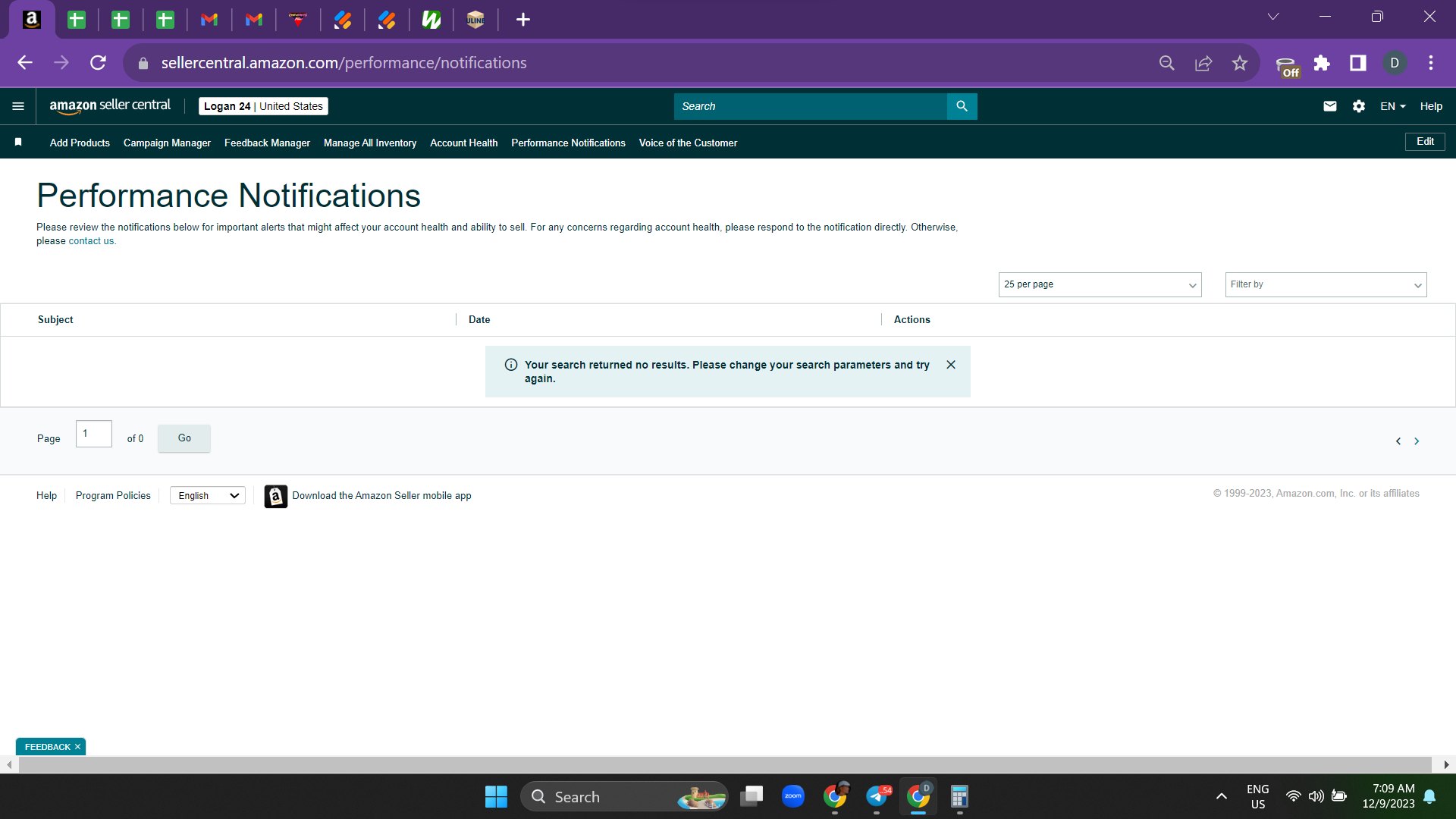Click the contact us link

point(91,241)
